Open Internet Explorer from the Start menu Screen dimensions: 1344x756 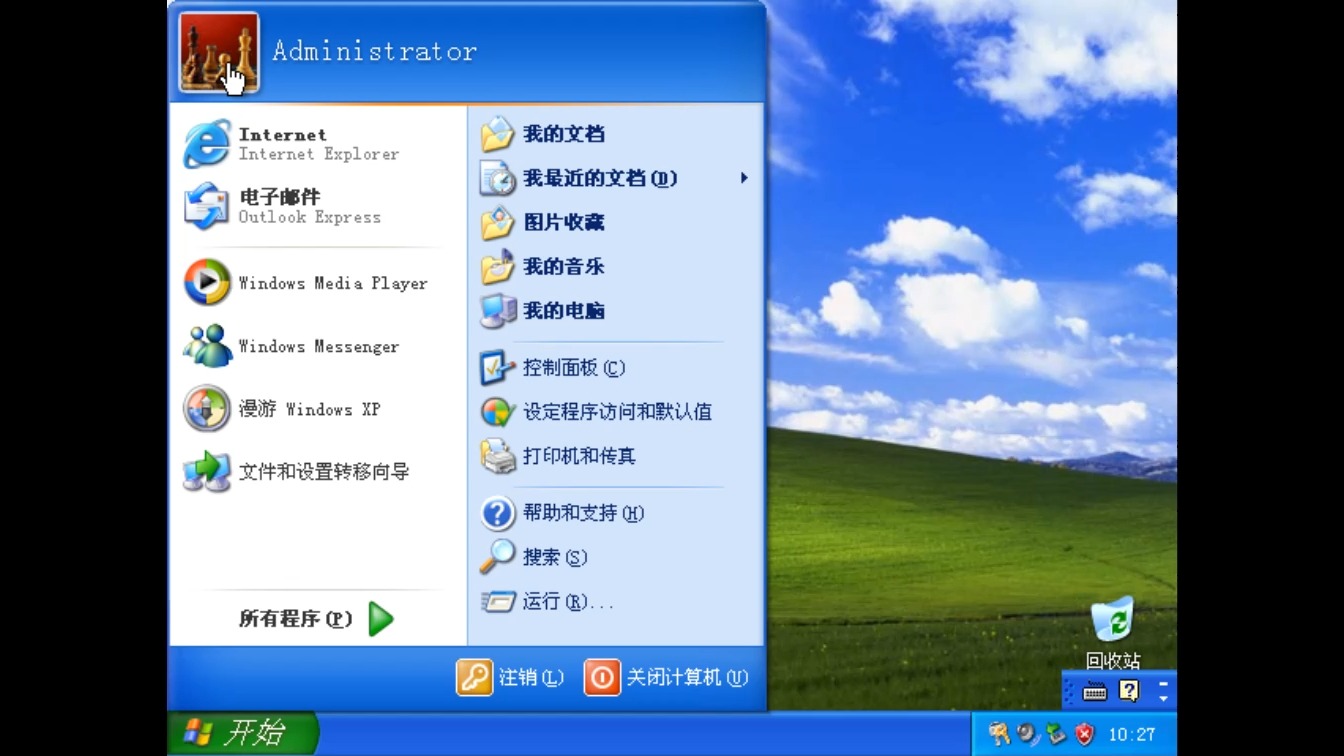point(316,144)
